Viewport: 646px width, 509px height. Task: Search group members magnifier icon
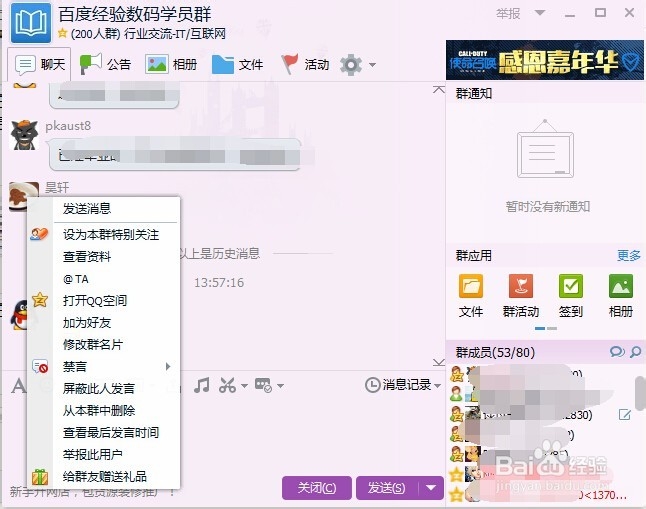[636, 352]
